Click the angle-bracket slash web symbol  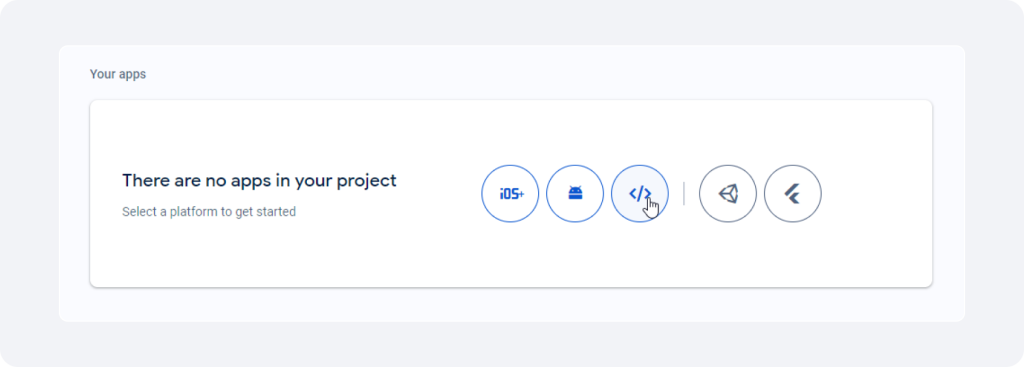[x=640, y=193]
